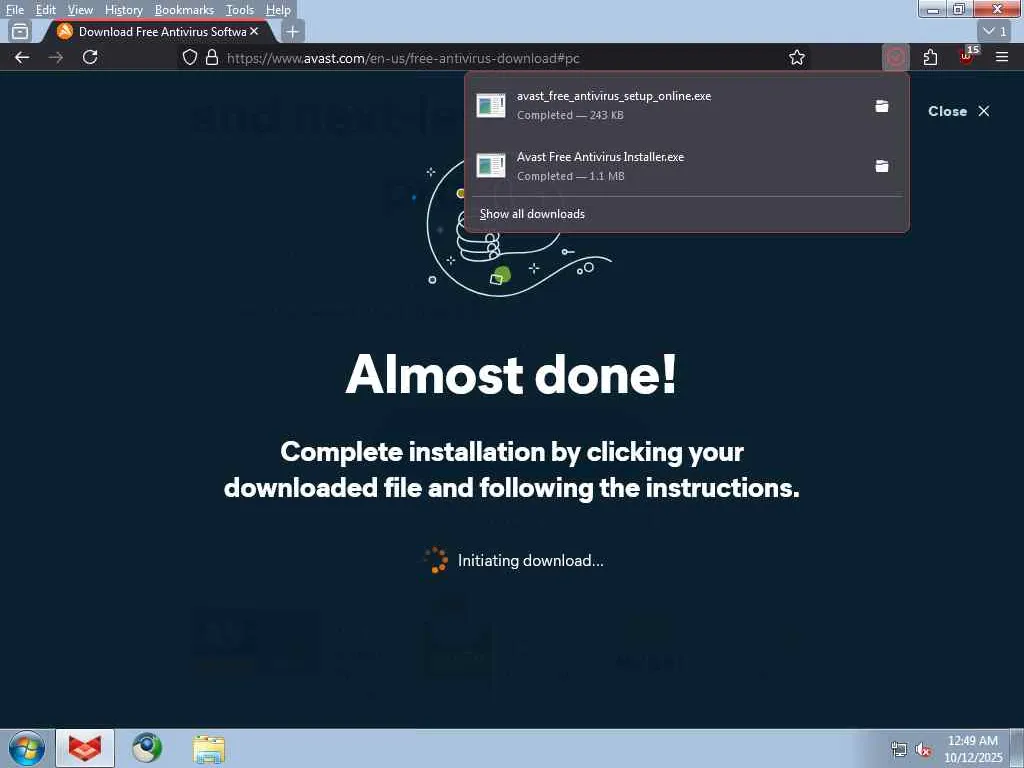The height and width of the screenshot is (768, 1024).
Task: Click avast_free_antivirus_setup_online.exe file icon
Action: (x=490, y=105)
